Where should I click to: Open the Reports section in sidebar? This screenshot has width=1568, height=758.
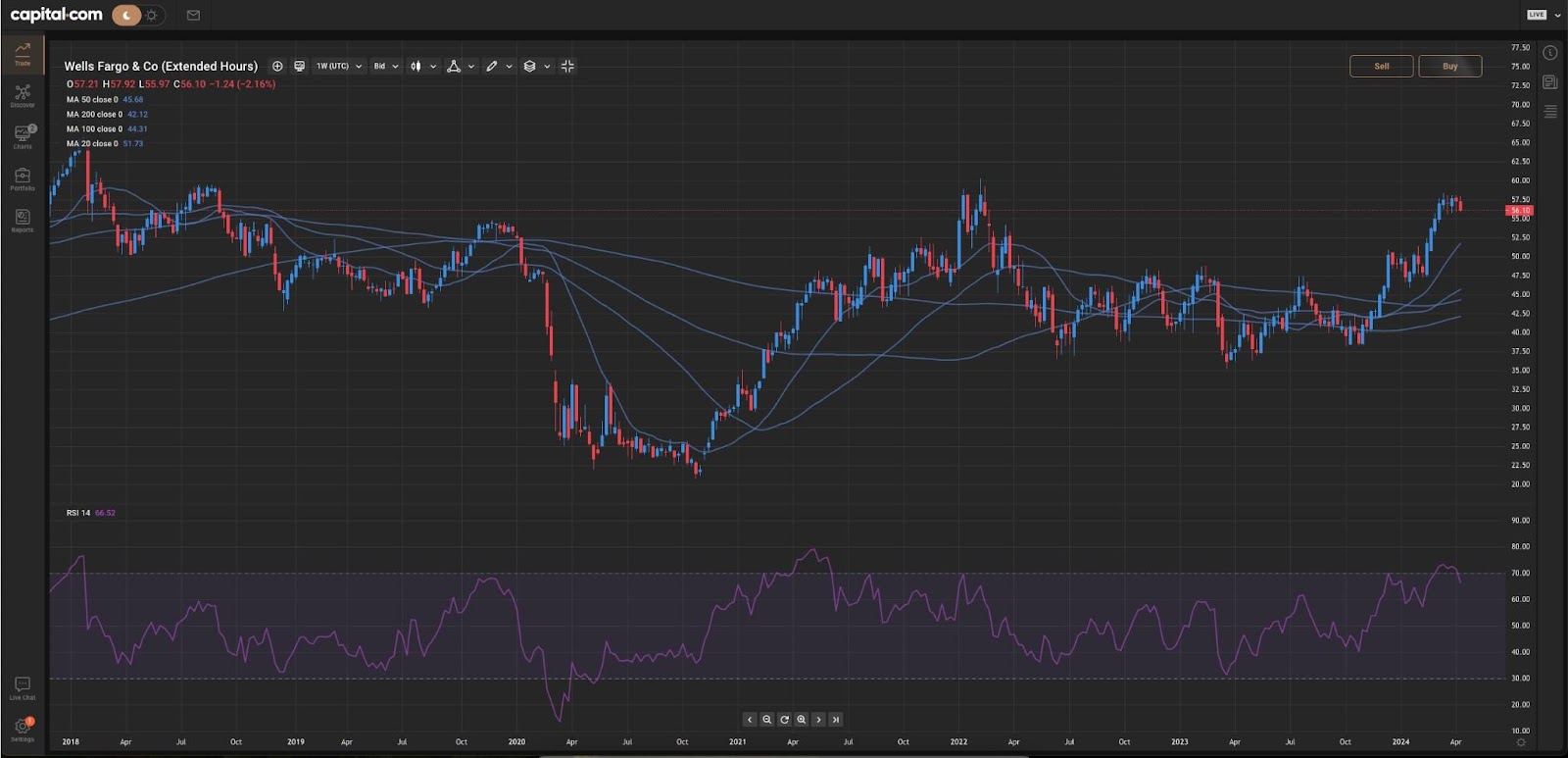[23, 220]
